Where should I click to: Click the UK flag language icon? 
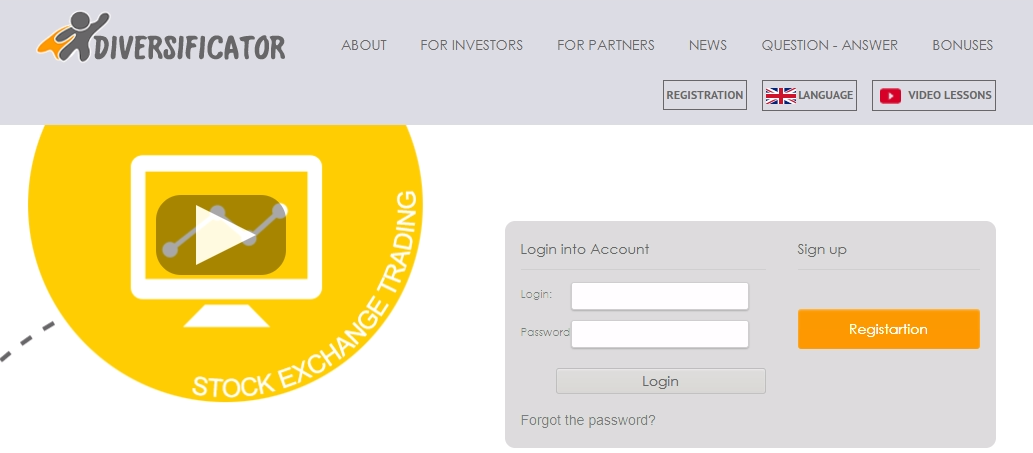tap(781, 95)
